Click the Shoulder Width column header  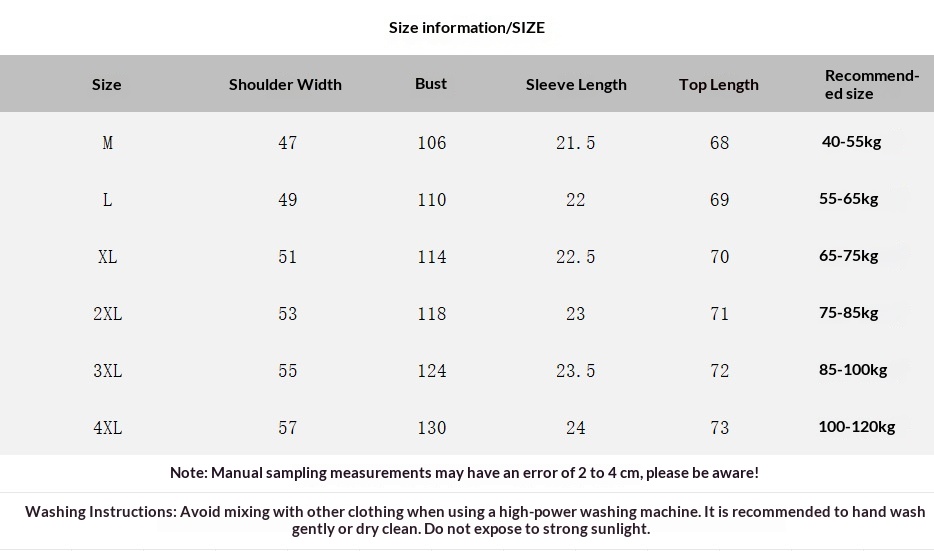285,84
